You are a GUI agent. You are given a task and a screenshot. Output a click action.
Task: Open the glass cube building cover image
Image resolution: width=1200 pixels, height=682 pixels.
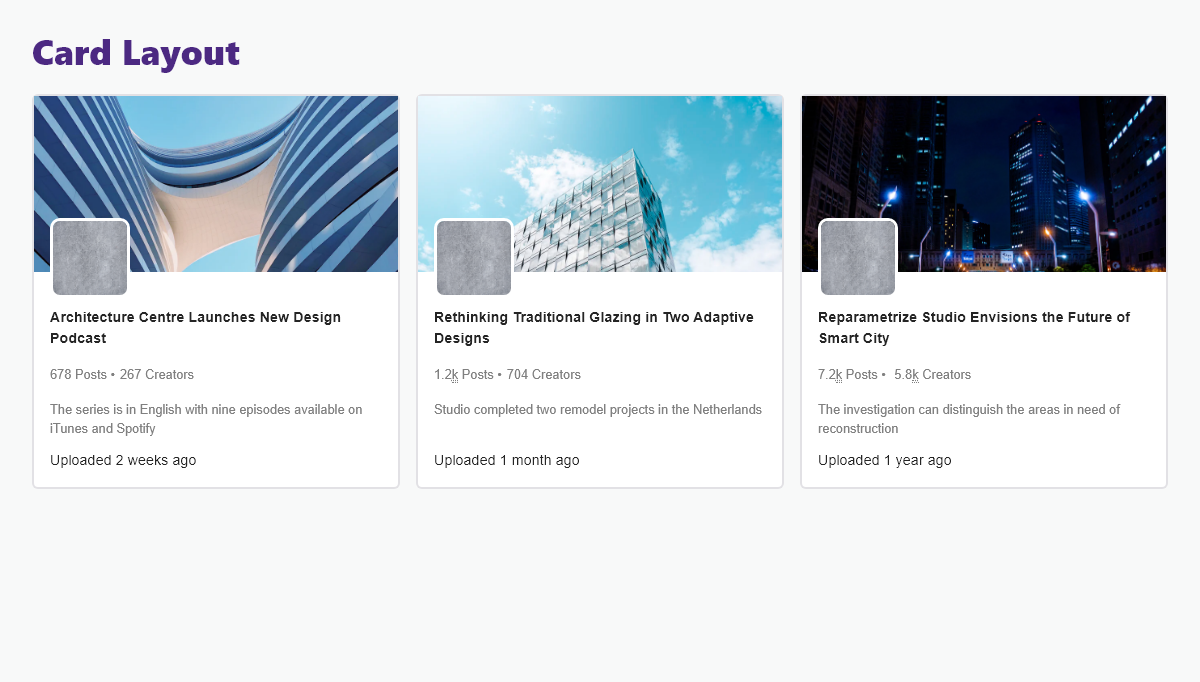point(600,184)
